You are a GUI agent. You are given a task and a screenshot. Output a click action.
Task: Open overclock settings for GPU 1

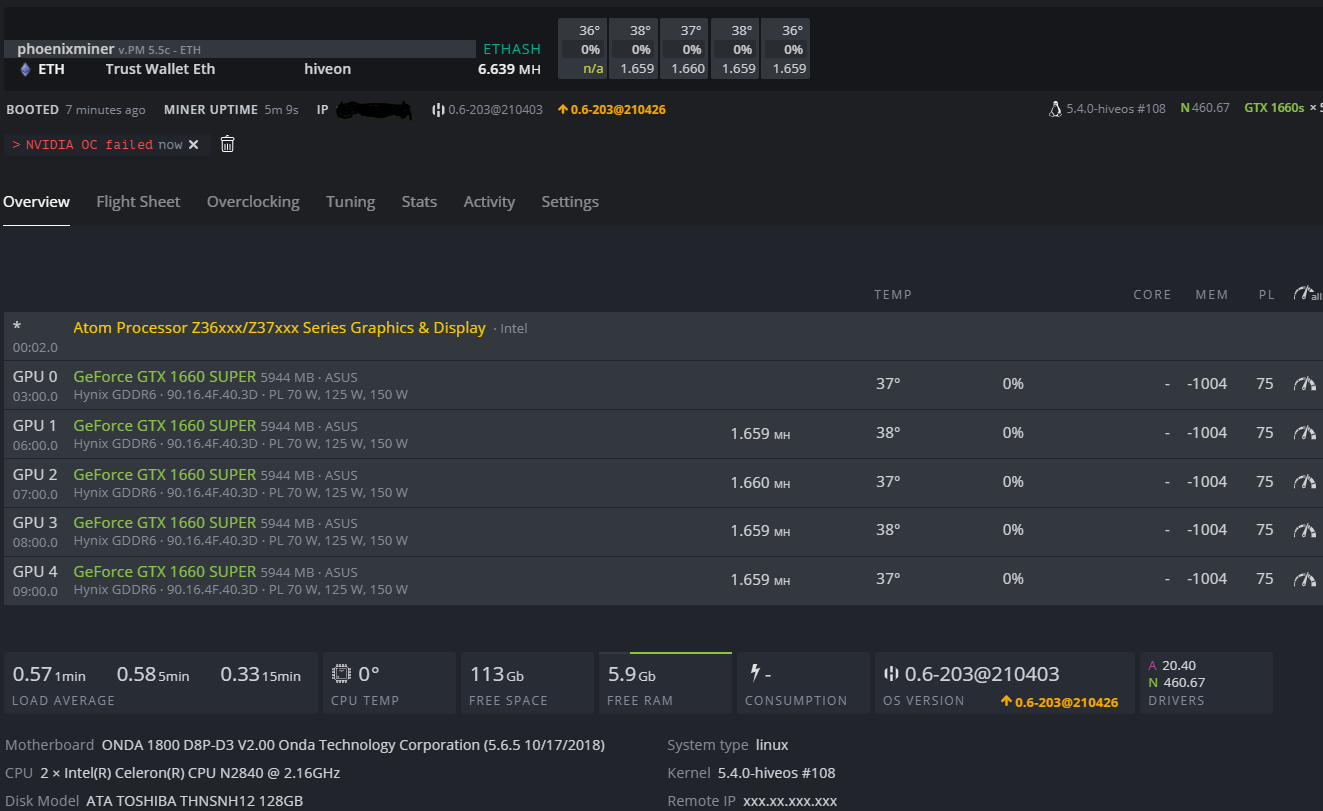coord(1304,433)
